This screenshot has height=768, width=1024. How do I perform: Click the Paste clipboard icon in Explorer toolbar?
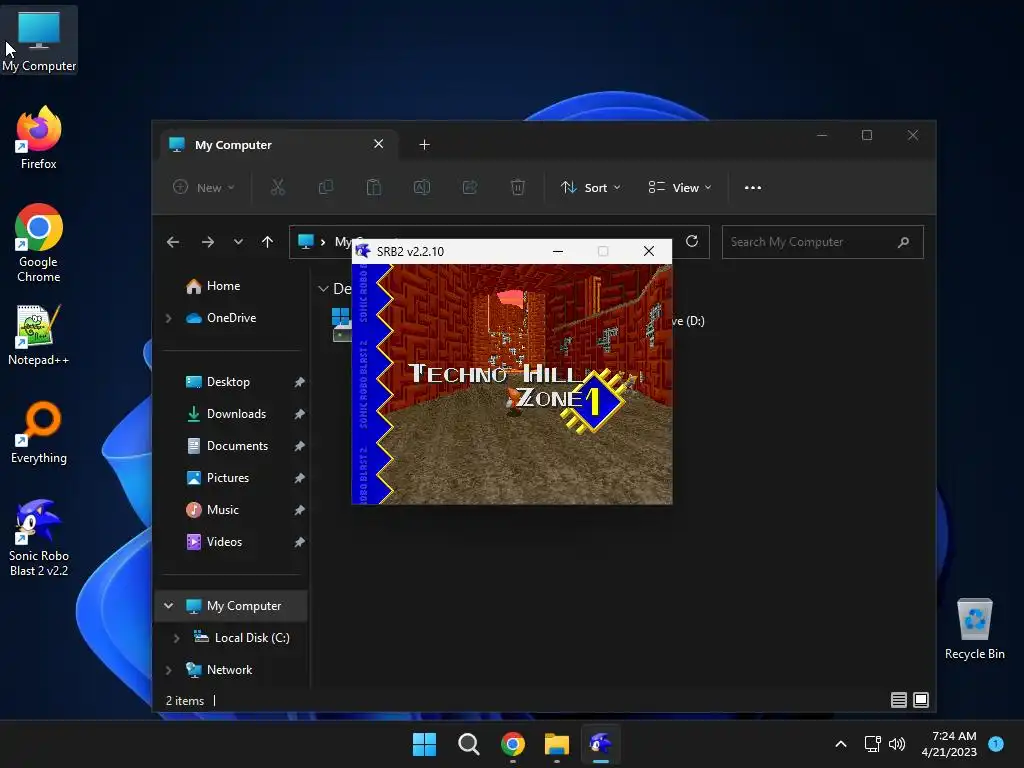374,187
